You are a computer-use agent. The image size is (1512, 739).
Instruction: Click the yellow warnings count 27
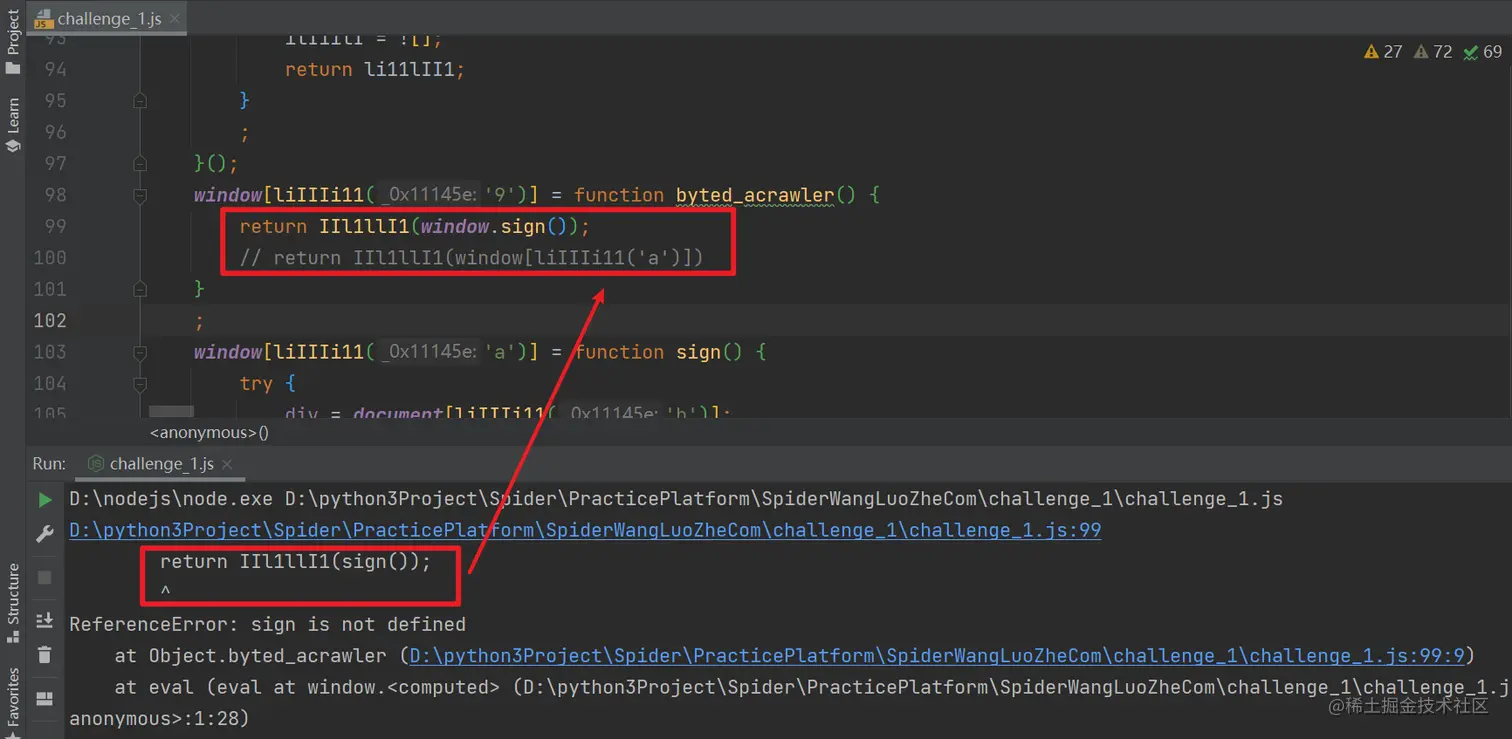coord(1383,52)
